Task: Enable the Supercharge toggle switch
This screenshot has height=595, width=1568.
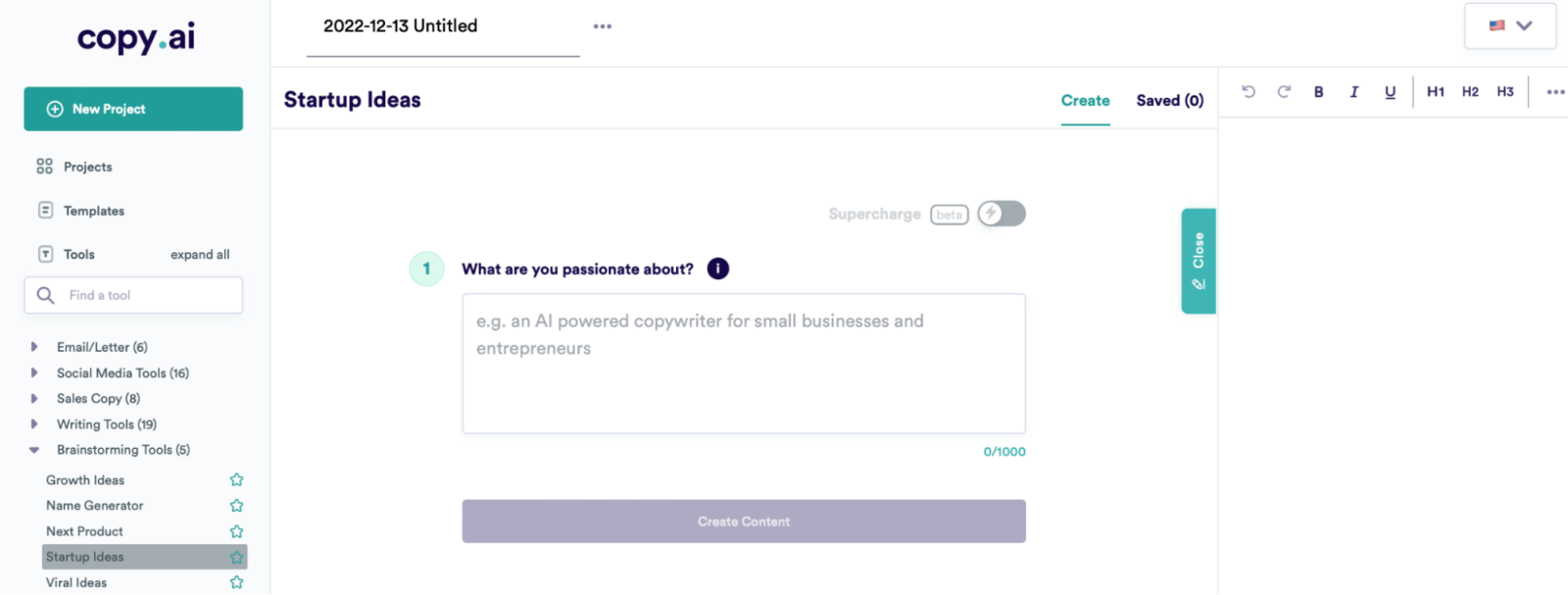Action: click(x=1001, y=214)
